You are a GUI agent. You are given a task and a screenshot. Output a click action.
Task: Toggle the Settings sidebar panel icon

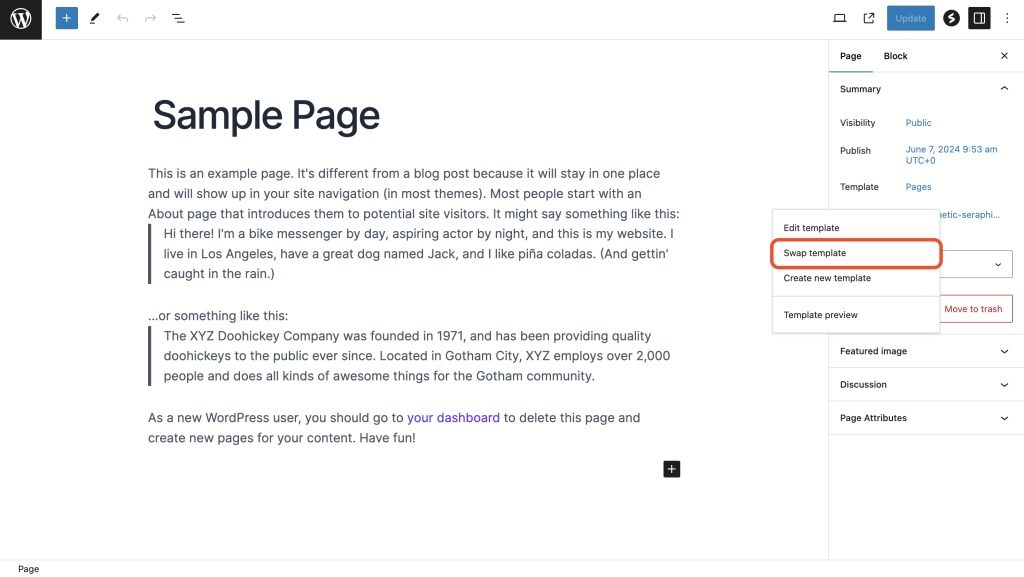980,18
